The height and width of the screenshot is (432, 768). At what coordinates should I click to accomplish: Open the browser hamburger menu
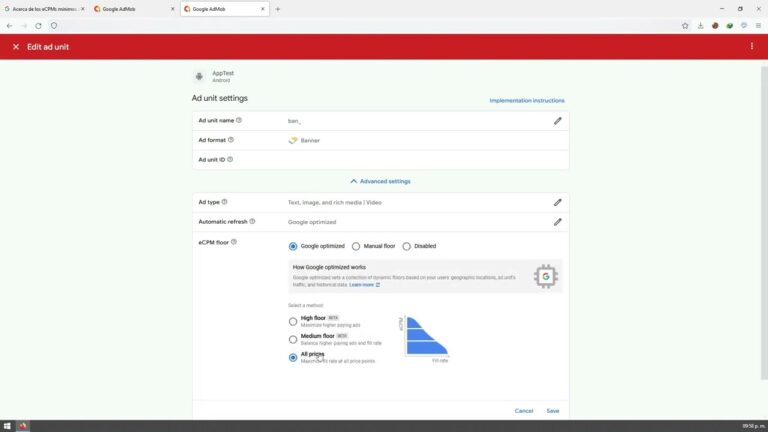click(758, 25)
